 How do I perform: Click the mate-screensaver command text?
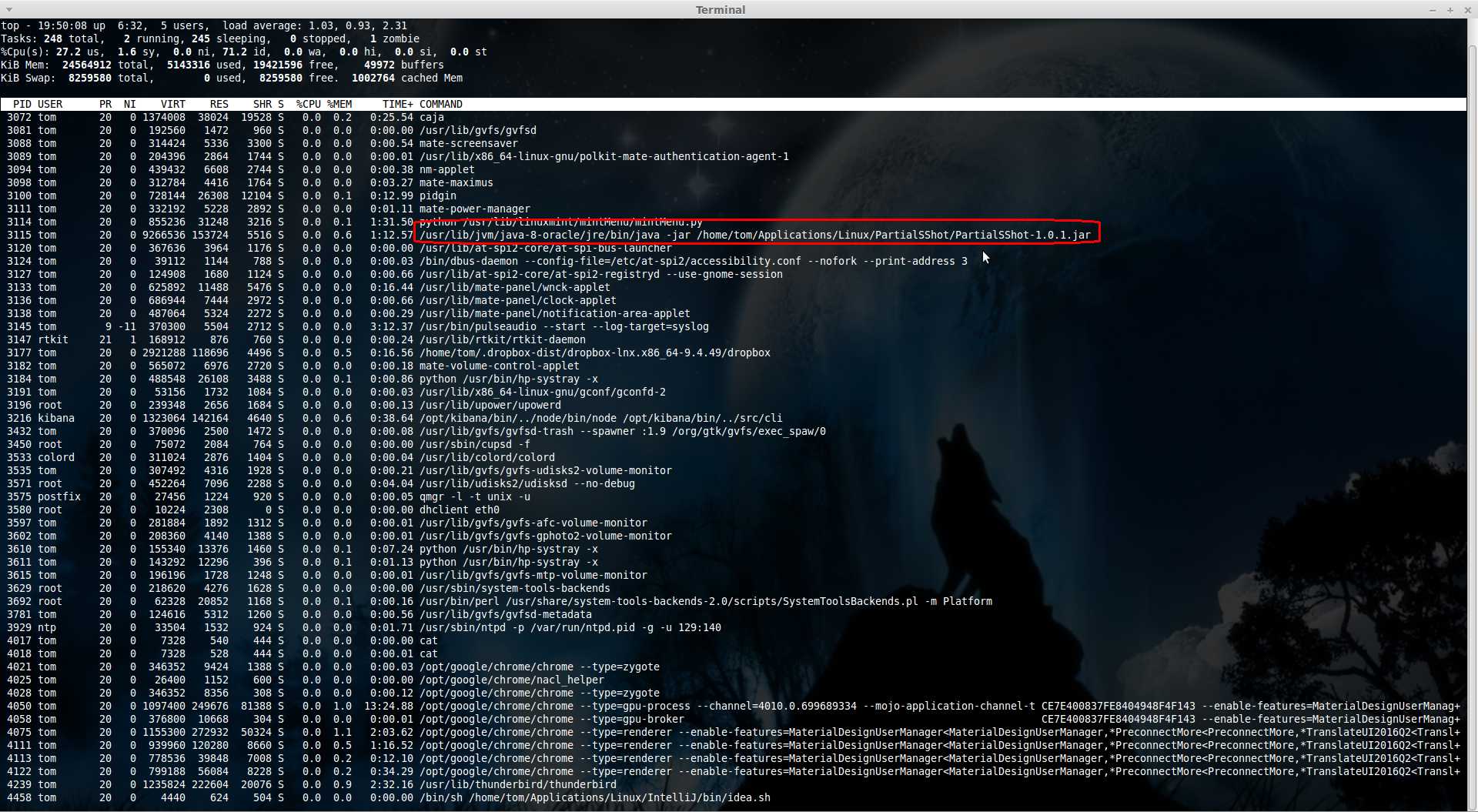(x=468, y=143)
